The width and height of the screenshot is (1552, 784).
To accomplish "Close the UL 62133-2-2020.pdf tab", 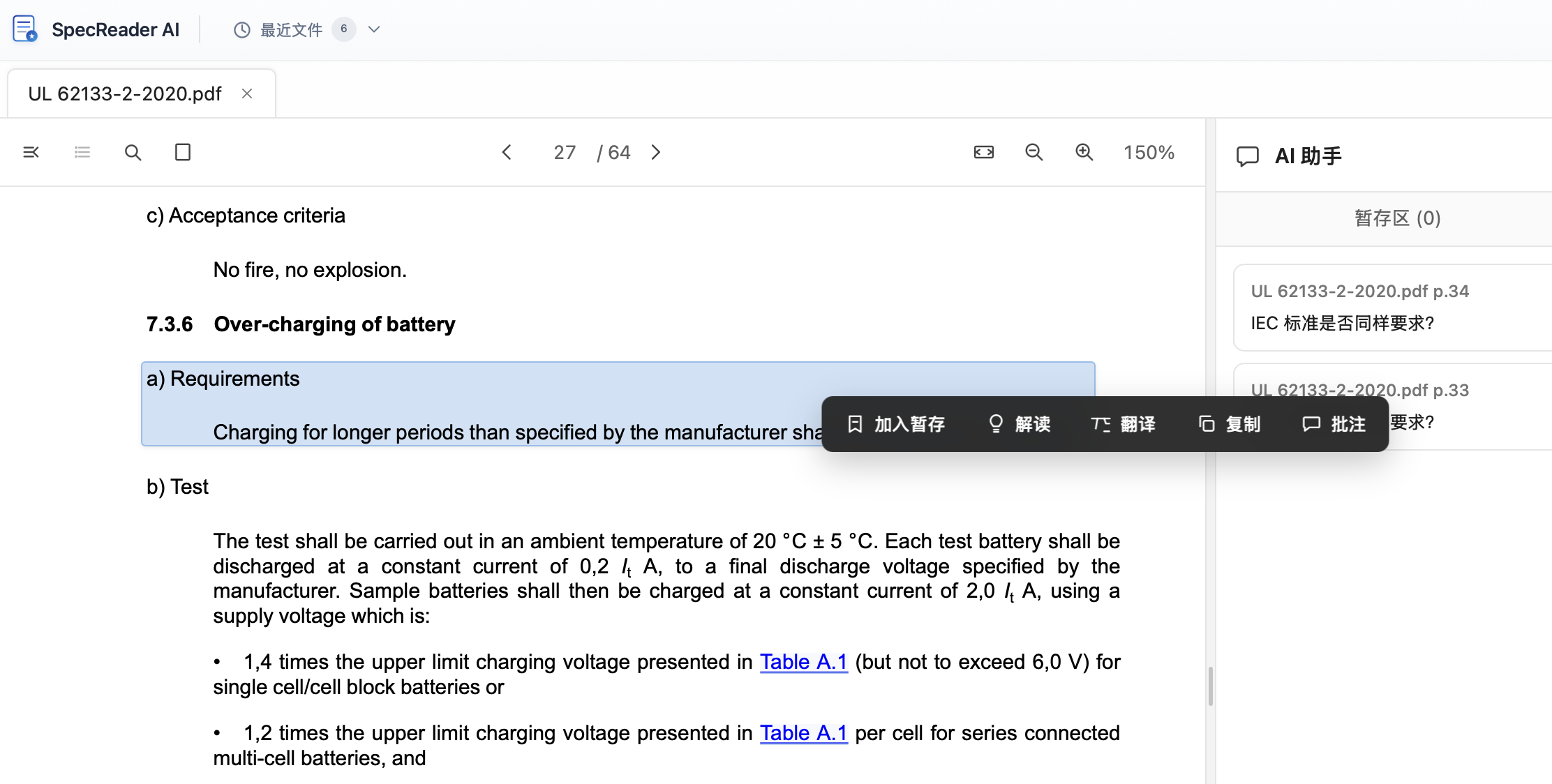I will (247, 93).
